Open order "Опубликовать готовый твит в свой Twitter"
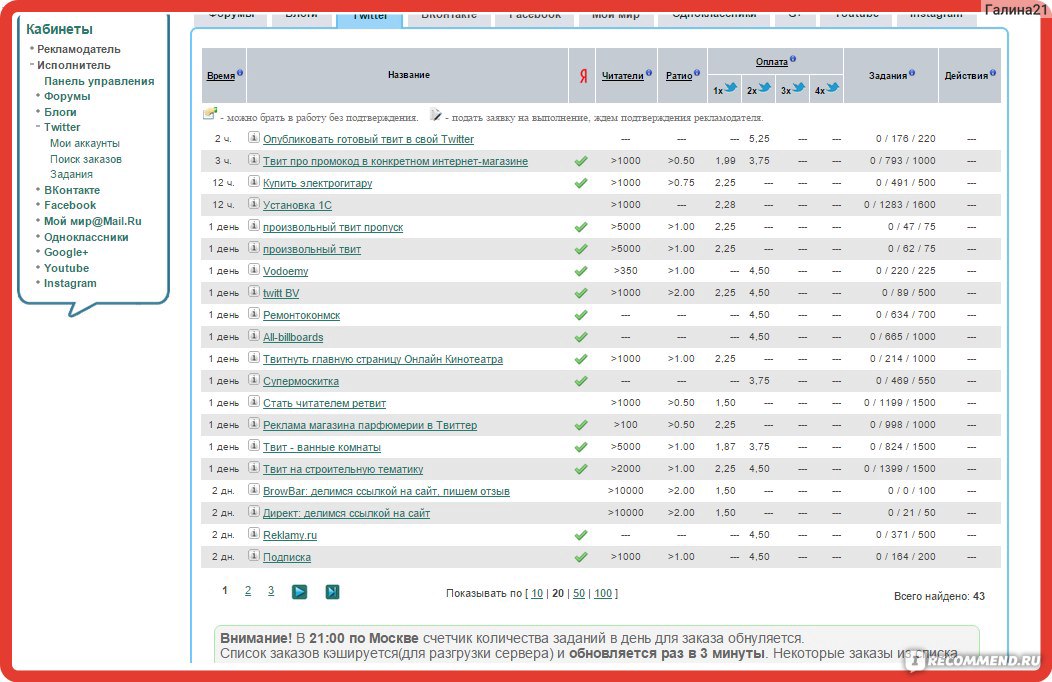 (368, 139)
